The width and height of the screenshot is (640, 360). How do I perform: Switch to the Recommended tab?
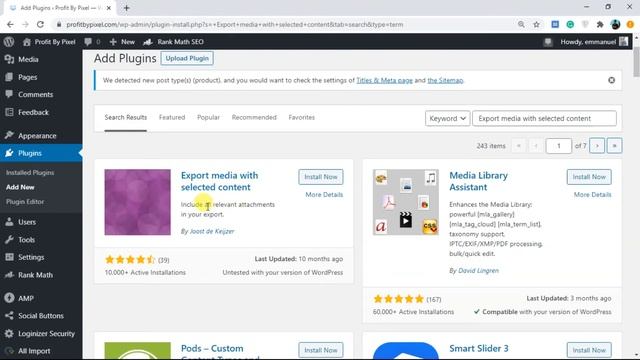tap(254, 118)
